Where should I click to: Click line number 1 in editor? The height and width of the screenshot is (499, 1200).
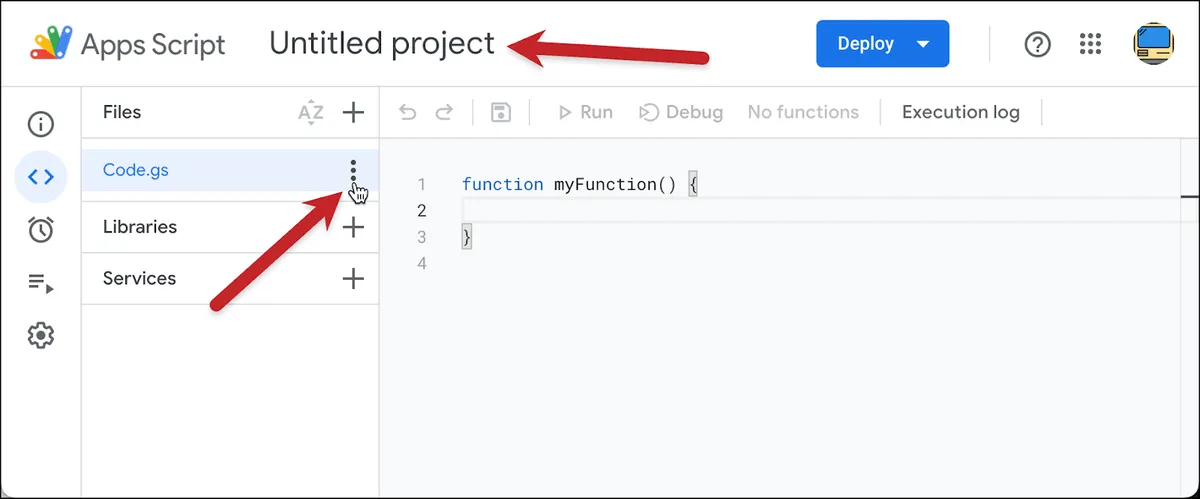click(x=422, y=184)
